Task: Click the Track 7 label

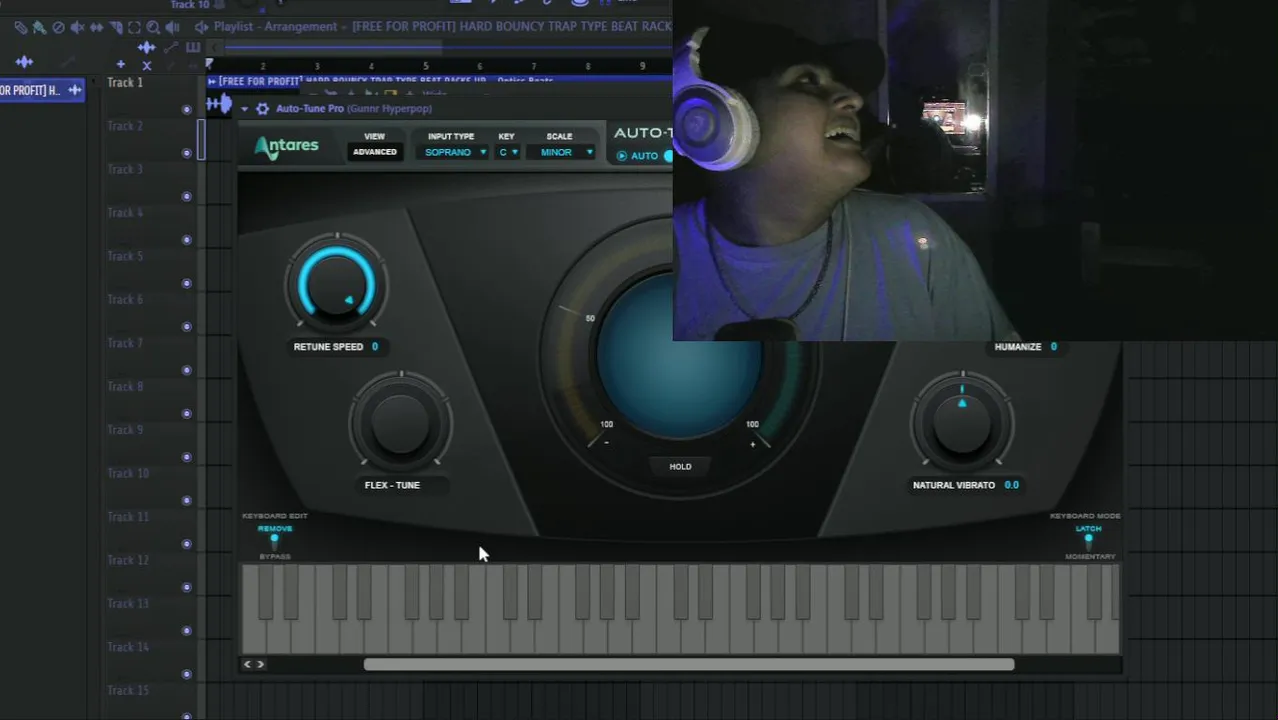Action: 125,343
